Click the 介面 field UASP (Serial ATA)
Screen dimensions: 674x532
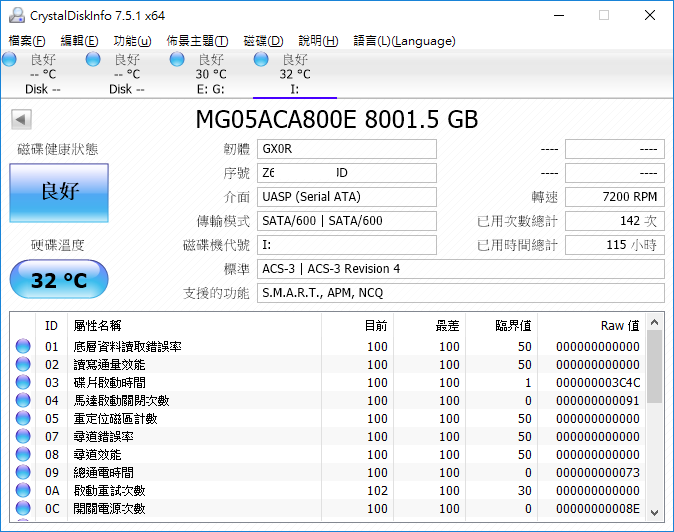click(347, 197)
